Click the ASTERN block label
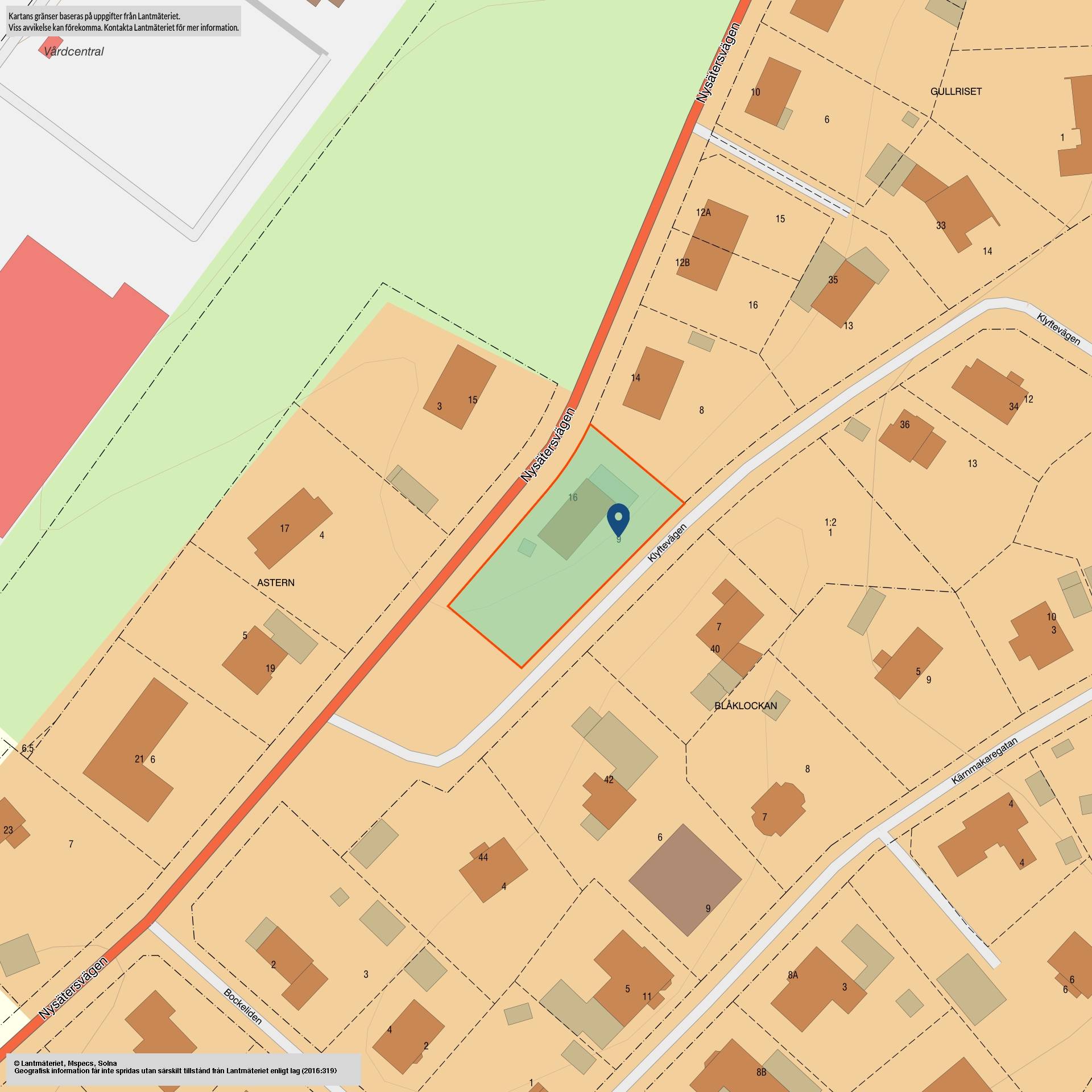1092x1092 pixels. click(x=276, y=583)
